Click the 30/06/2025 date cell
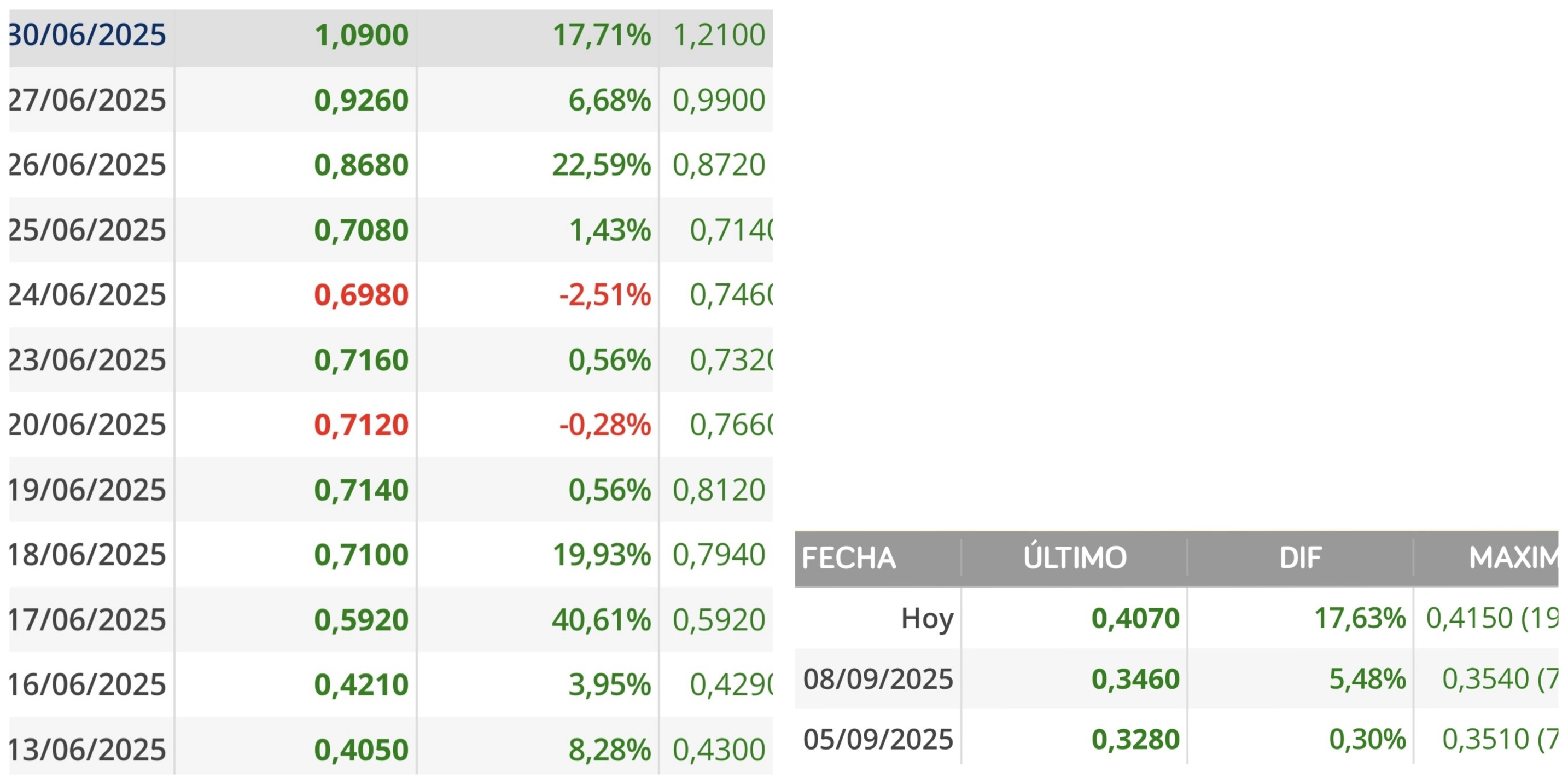 [87, 34]
